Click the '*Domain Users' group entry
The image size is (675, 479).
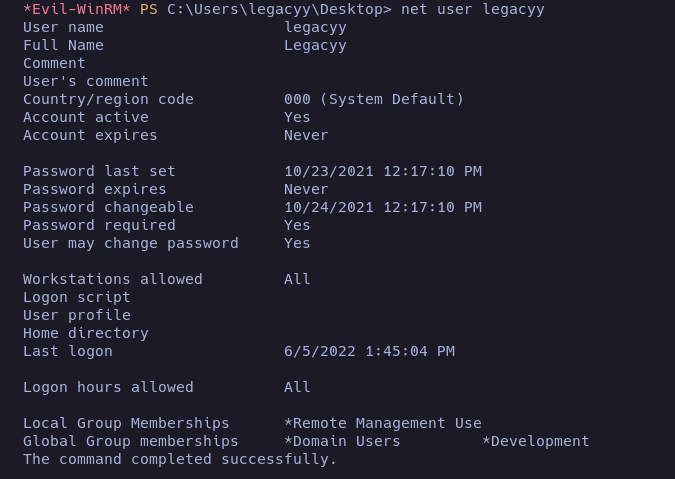(342, 441)
